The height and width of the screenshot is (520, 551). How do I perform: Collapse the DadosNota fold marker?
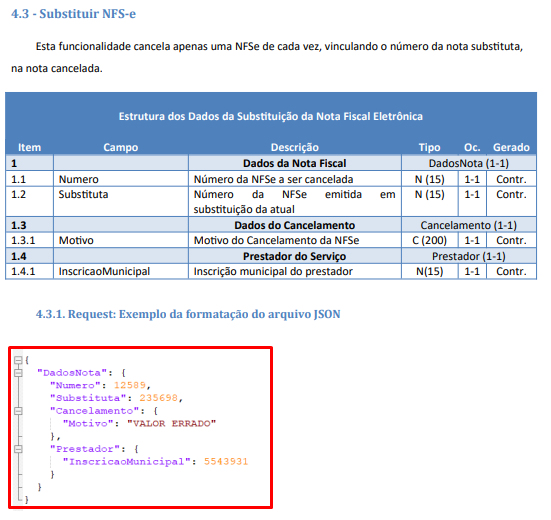pos(18,373)
